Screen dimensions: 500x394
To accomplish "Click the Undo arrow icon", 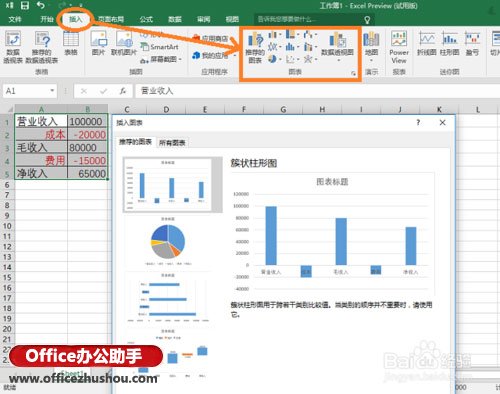I will point(41,5).
